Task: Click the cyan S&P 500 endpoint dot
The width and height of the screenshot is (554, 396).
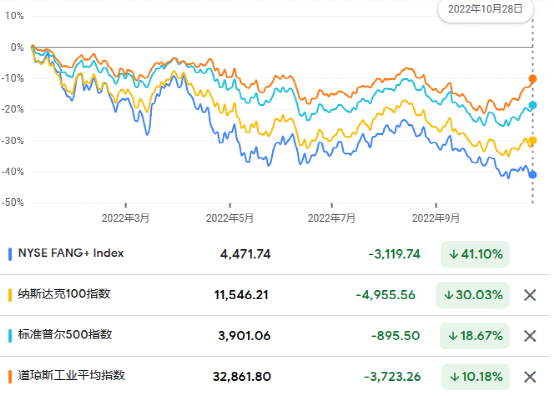Action: click(x=532, y=105)
